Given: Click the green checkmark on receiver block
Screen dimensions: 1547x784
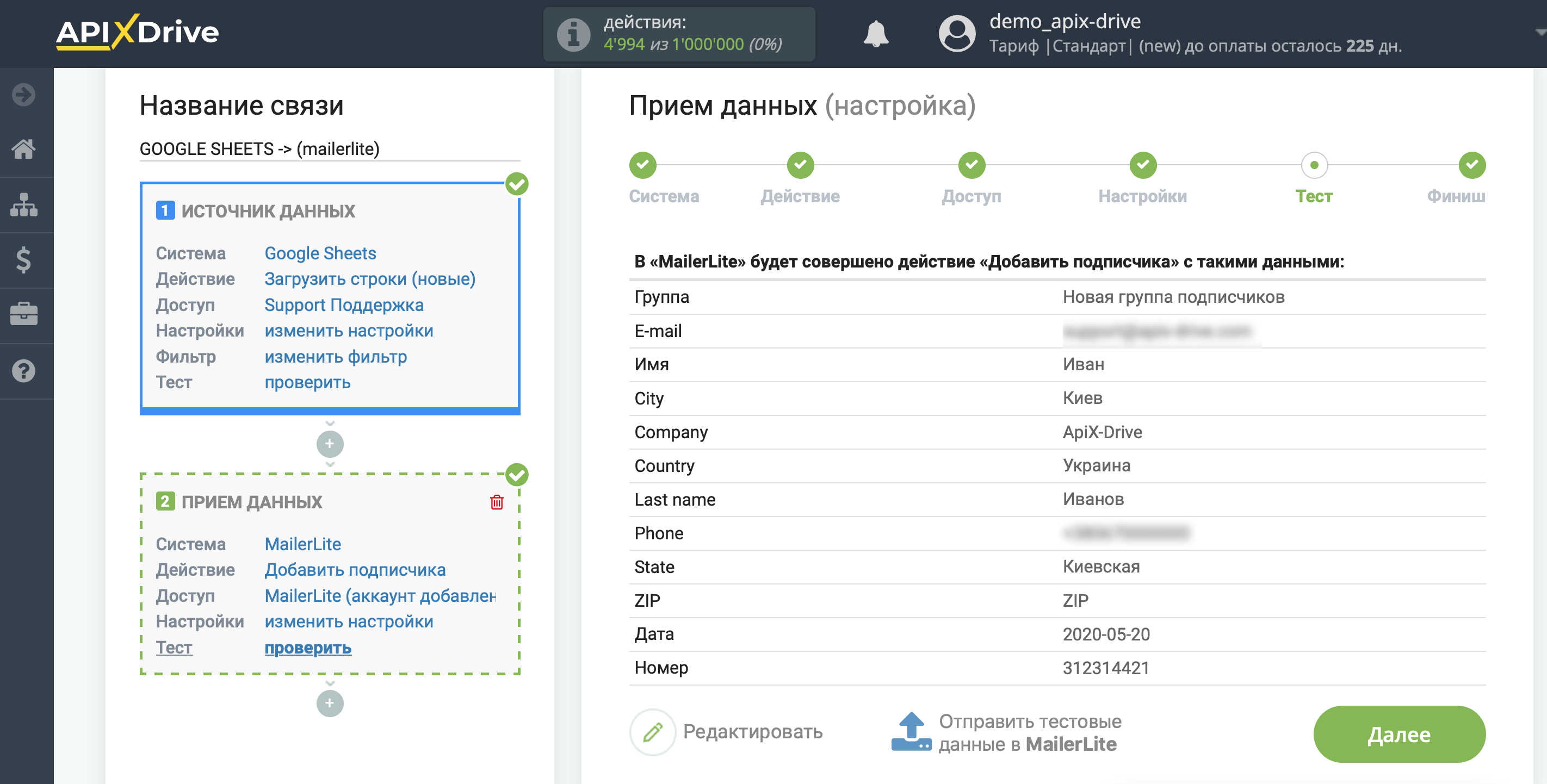Looking at the screenshot, I should [516, 474].
